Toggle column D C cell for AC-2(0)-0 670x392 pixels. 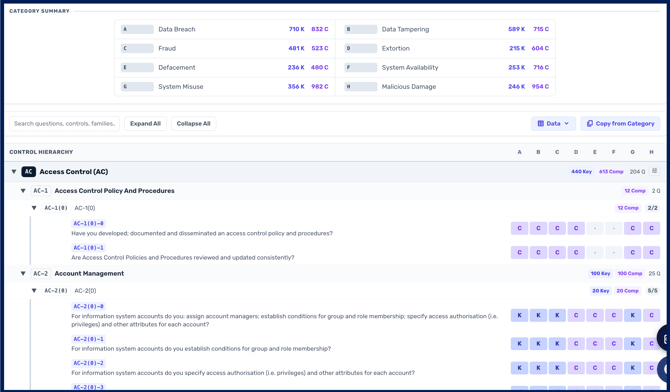point(576,315)
